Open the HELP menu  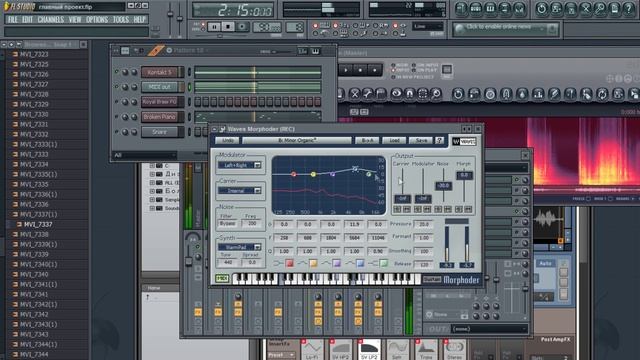point(140,20)
